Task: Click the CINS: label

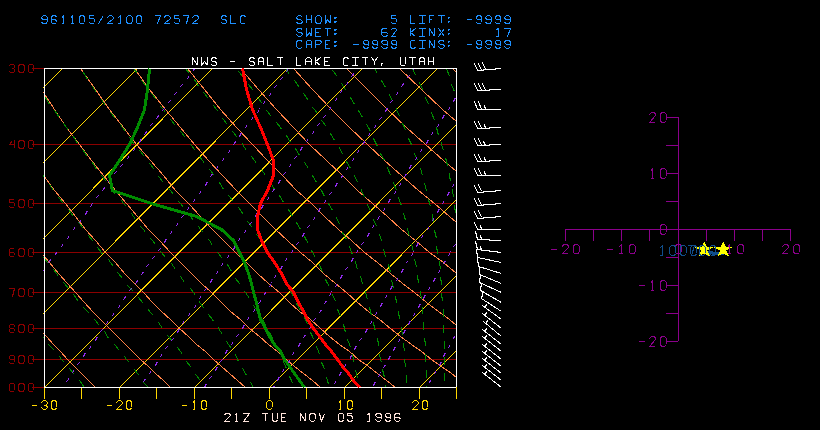Action: (430, 44)
